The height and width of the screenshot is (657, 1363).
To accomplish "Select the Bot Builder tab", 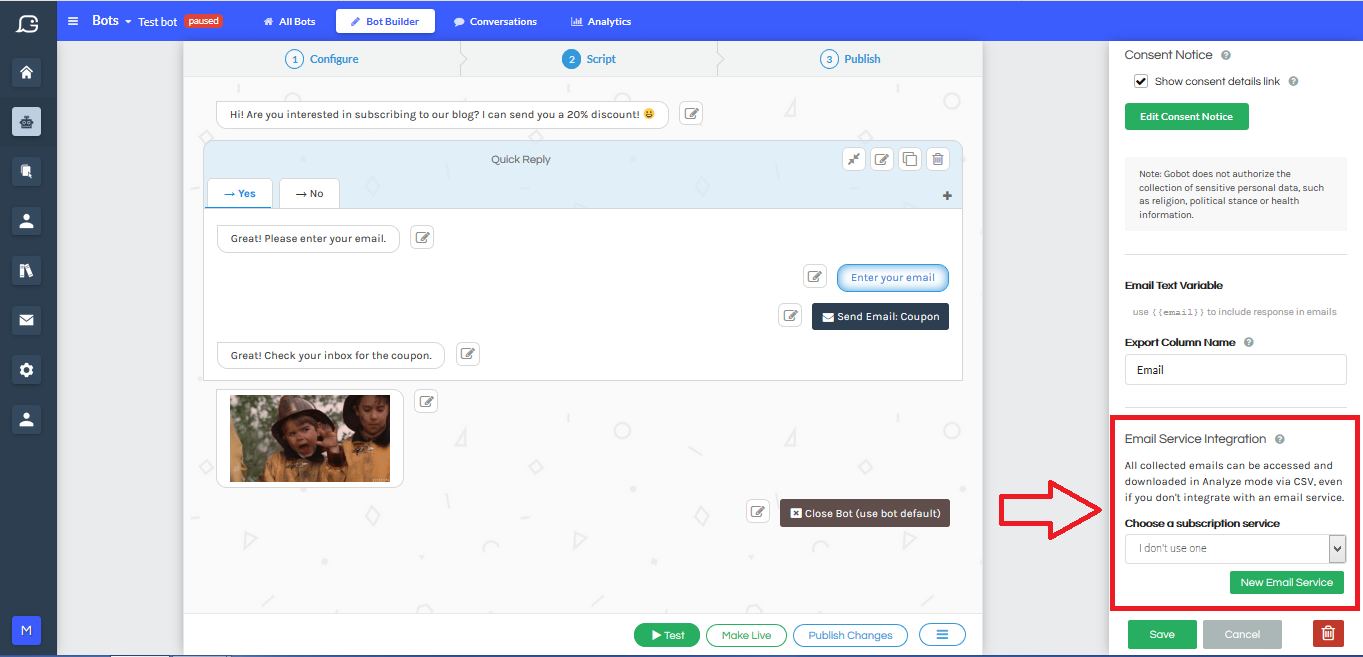I will pos(385,21).
